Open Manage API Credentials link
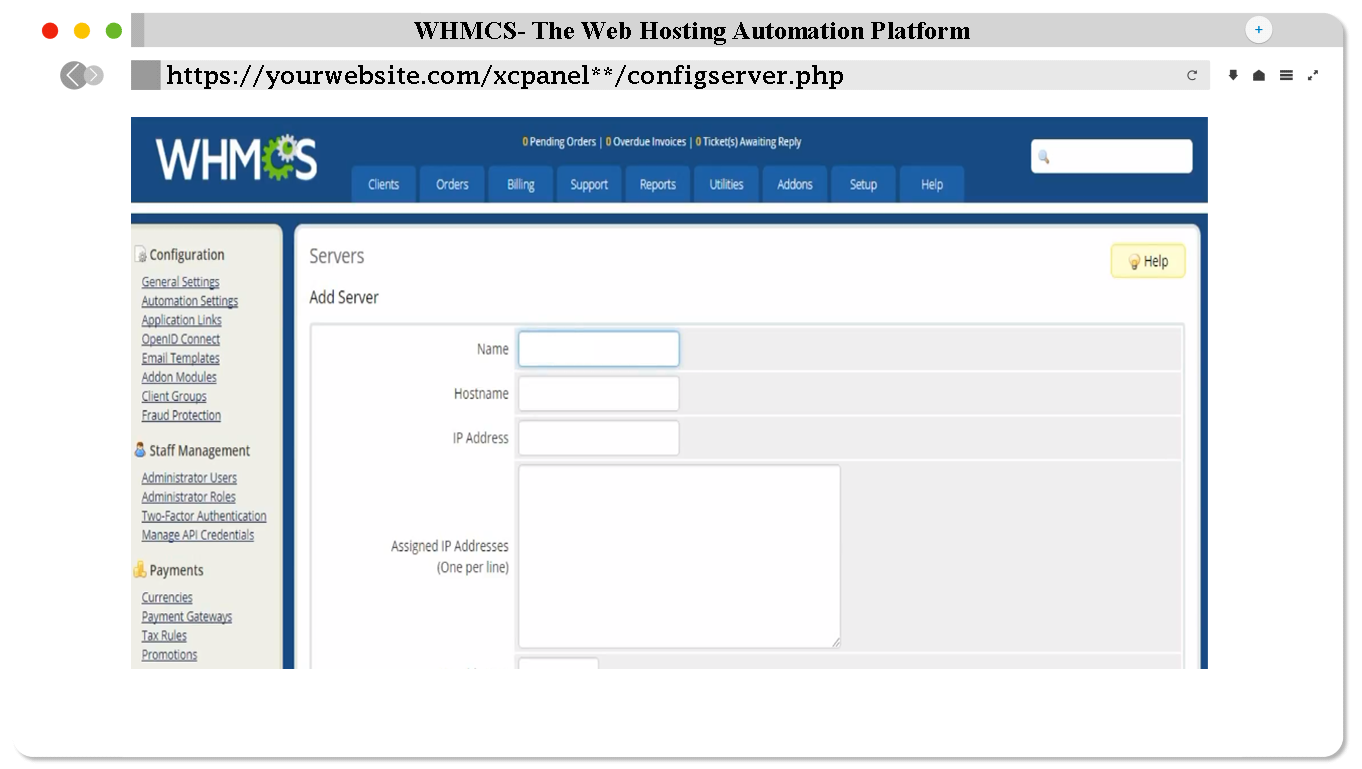 tap(198, 535)
